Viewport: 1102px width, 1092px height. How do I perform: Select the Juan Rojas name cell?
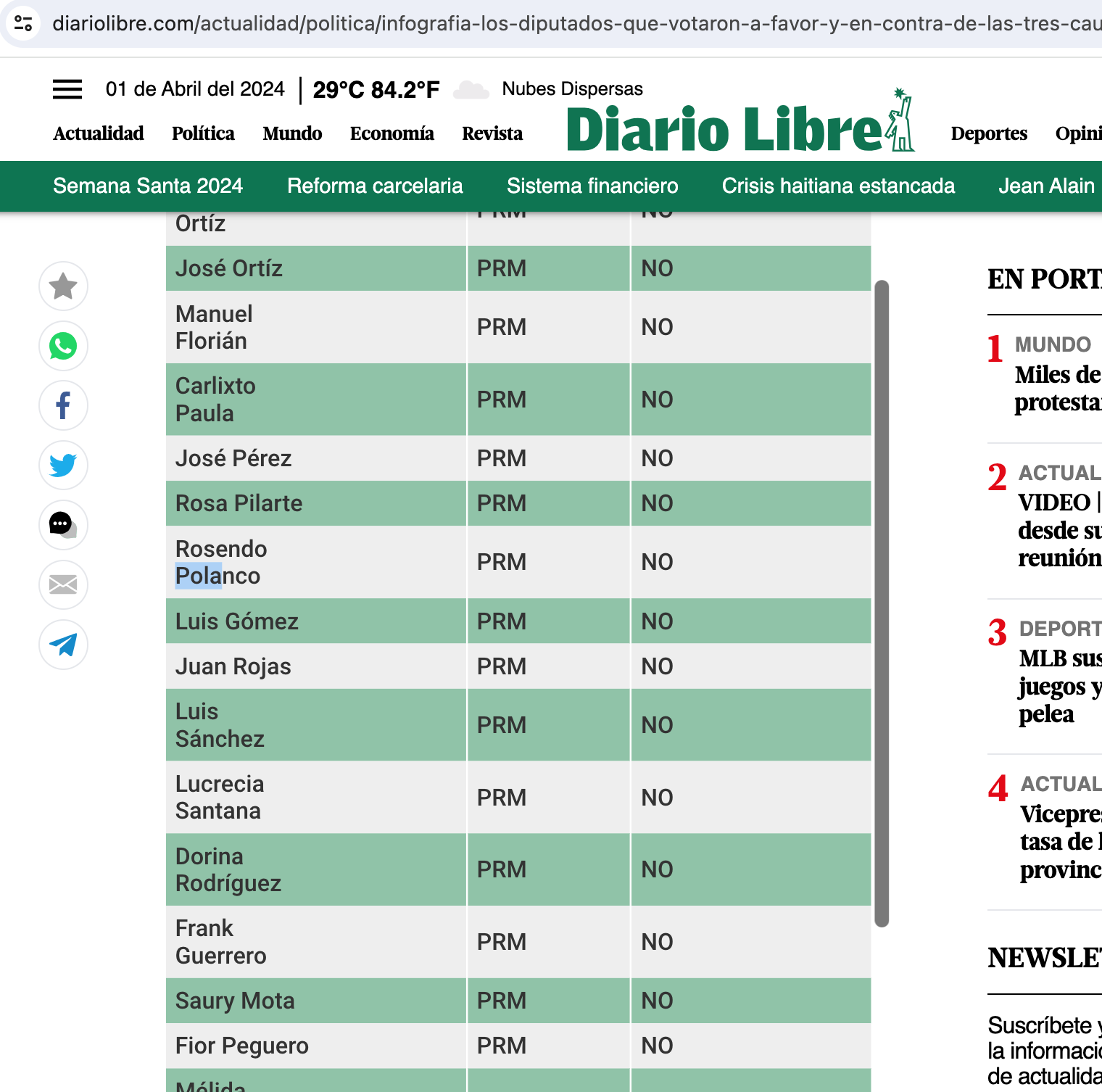click(x=316, y=666)
